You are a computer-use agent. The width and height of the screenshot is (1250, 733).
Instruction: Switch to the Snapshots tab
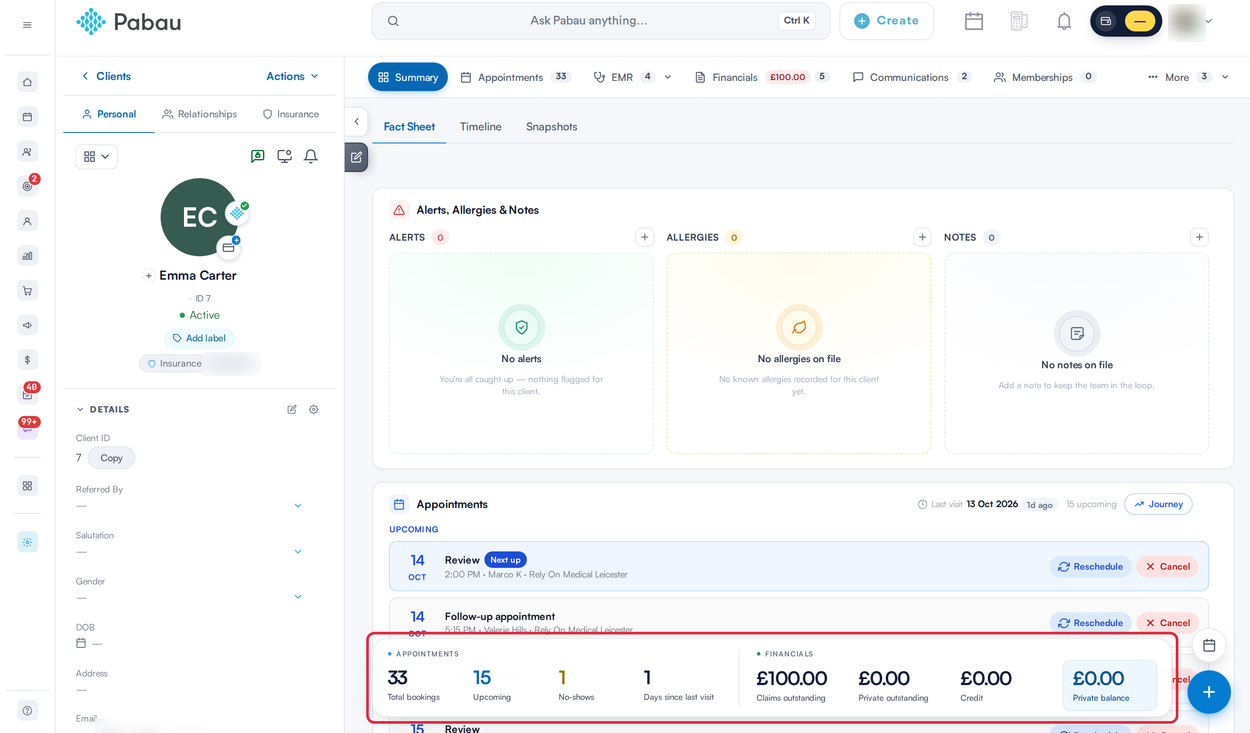[x=552, y=127]
